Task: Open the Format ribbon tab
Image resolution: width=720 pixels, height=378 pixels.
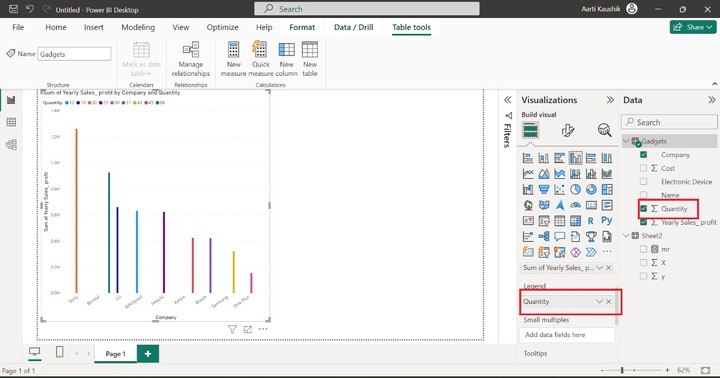Action: (302, 27)
